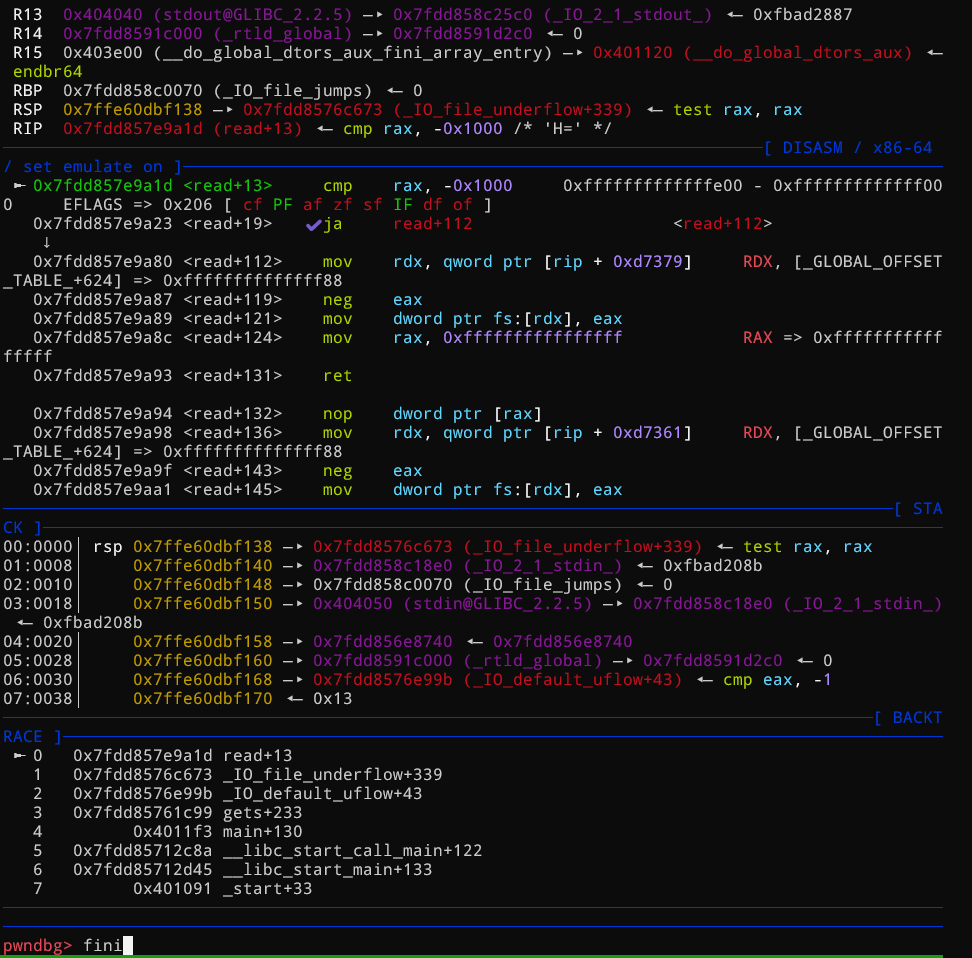The width and height of the screenshot is (972, 958).
Task: Click the RSP register stack address
Action: click(x=133, y=110)
